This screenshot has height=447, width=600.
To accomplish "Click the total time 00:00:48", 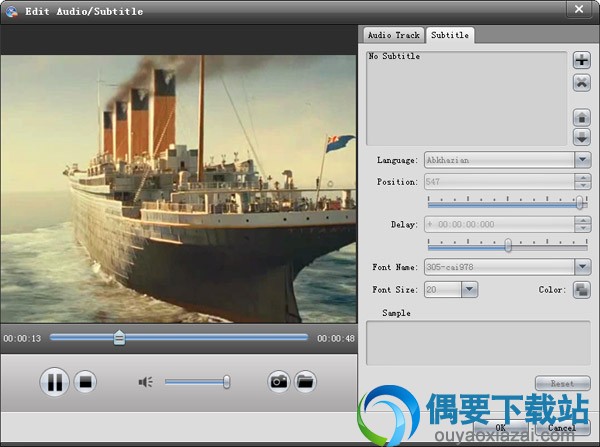I will [336, 338].
